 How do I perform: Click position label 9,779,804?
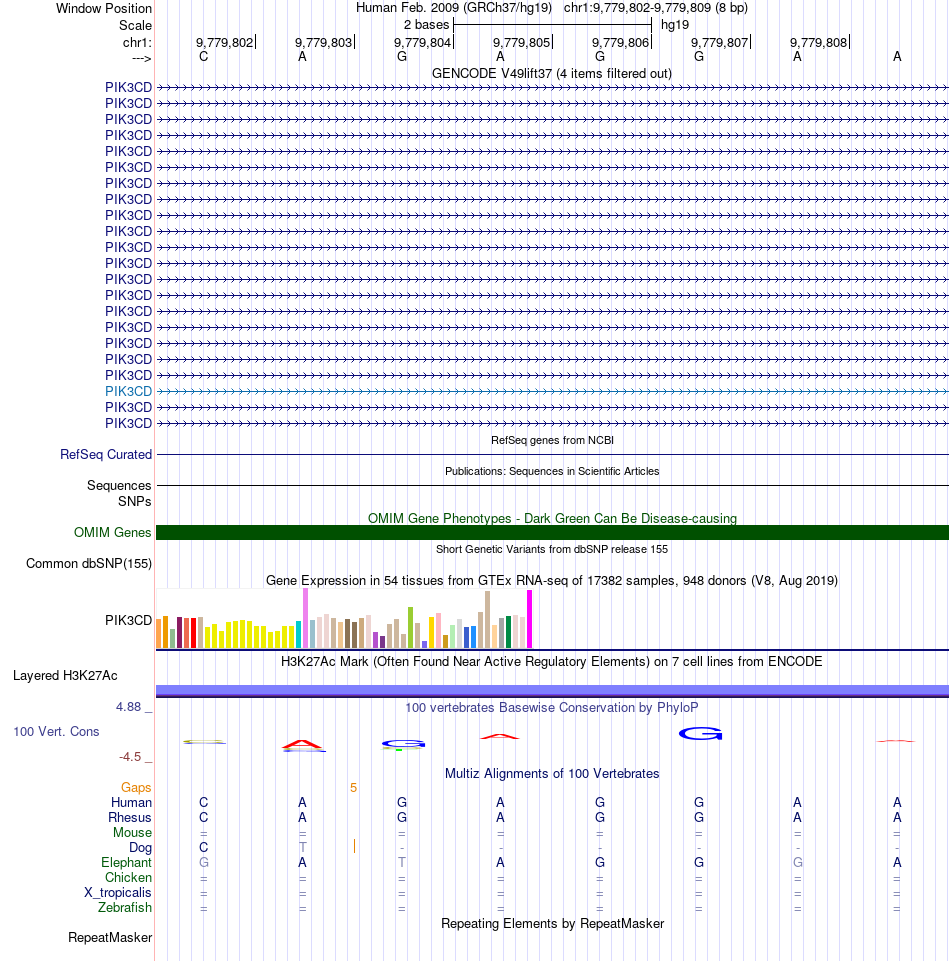click(x=422, y=42)
